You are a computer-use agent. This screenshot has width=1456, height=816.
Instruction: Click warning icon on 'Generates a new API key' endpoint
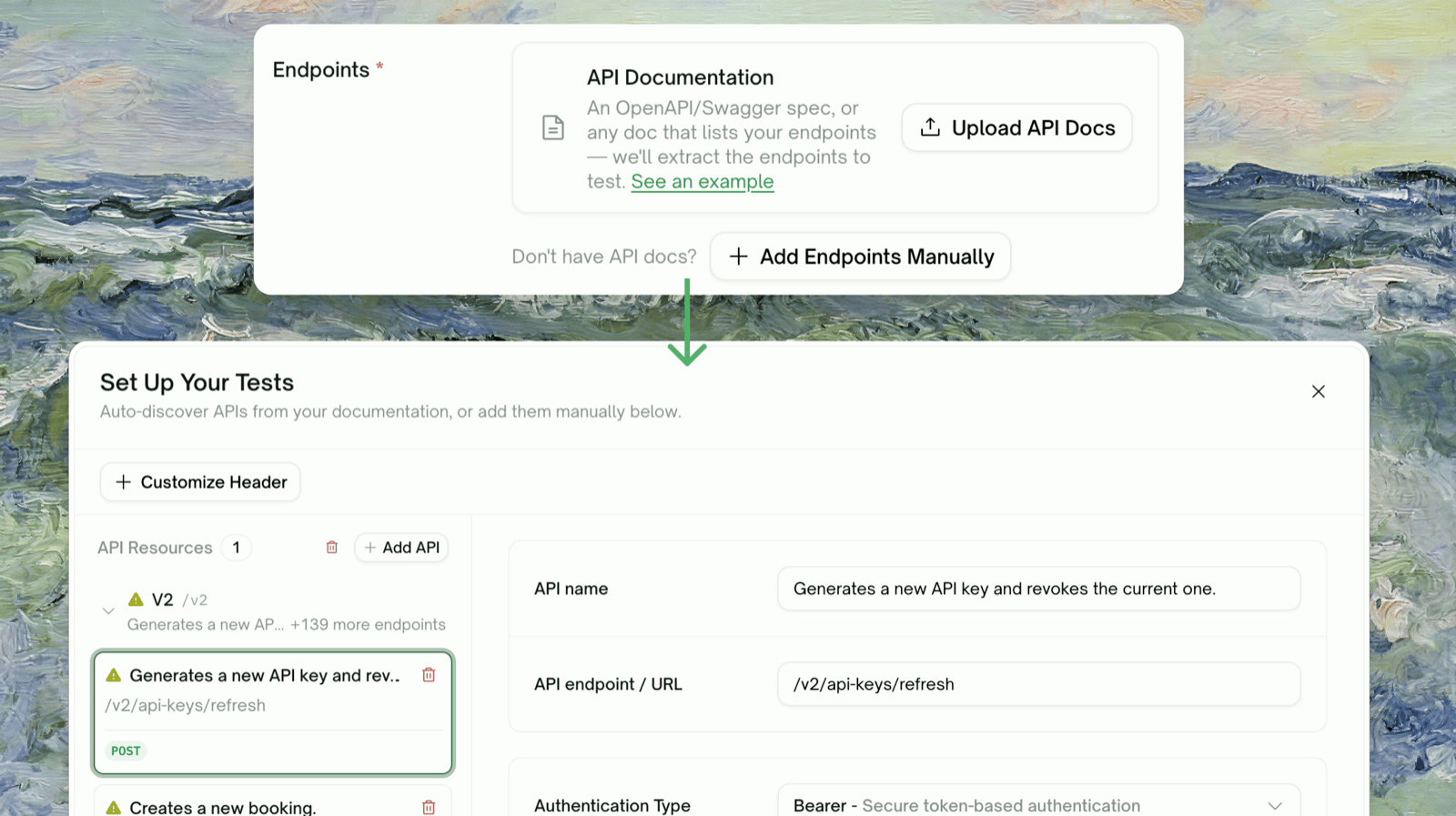(x=114, y=675)
